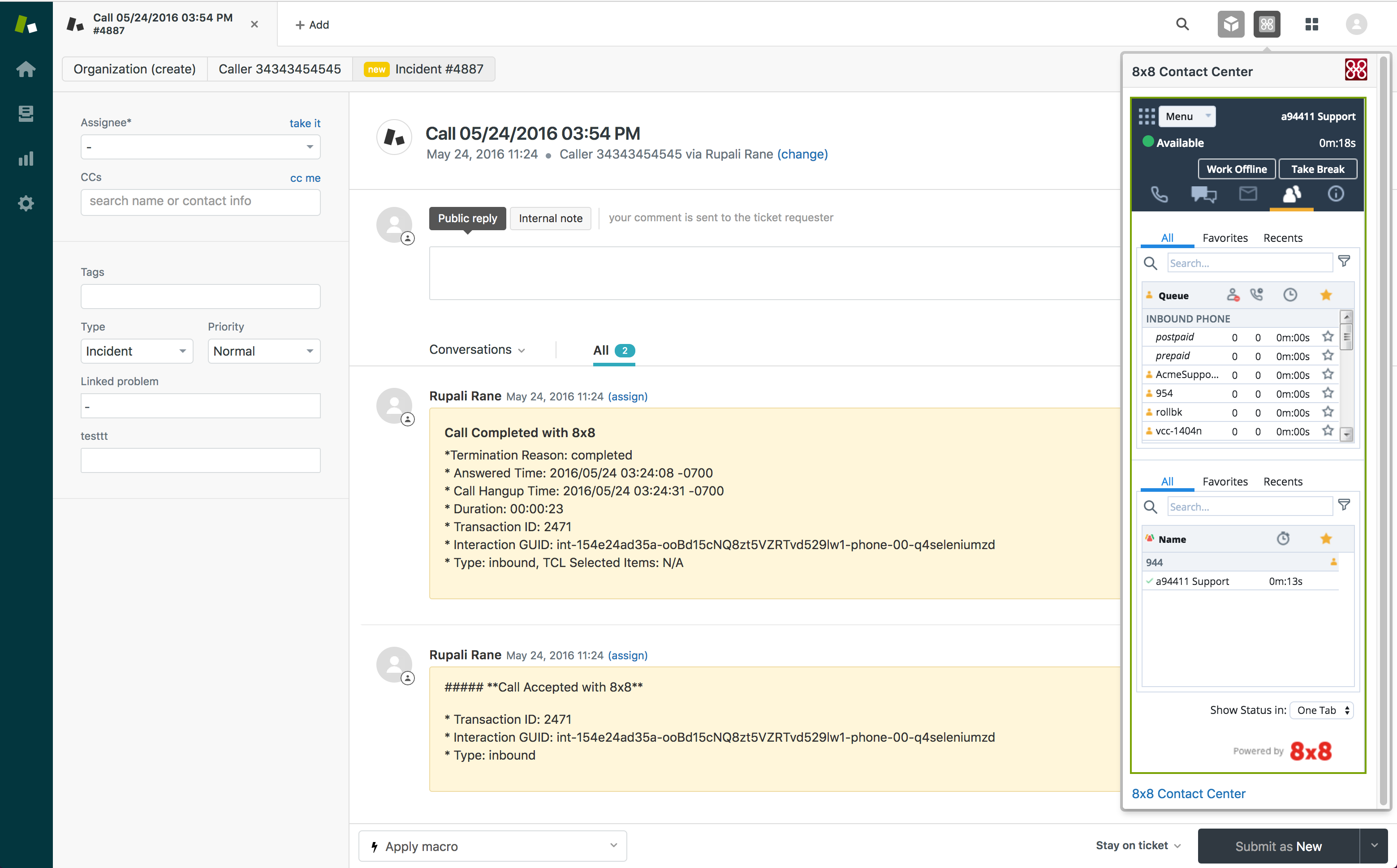Click the red 8x8 logo in panel header
Screen dimensions: 1397x868
tap(1356, 69)
